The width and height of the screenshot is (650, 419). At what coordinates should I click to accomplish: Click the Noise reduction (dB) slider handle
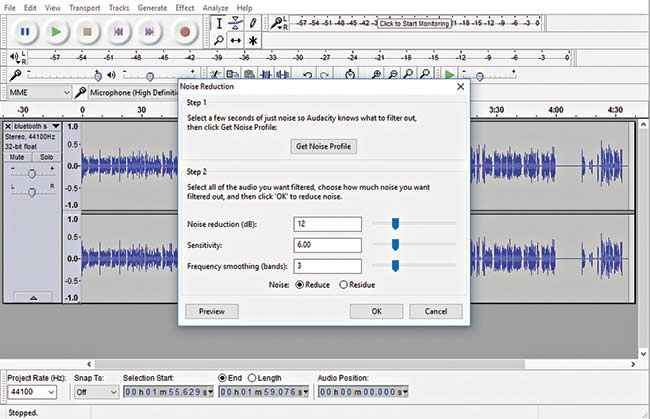(395, 223)
